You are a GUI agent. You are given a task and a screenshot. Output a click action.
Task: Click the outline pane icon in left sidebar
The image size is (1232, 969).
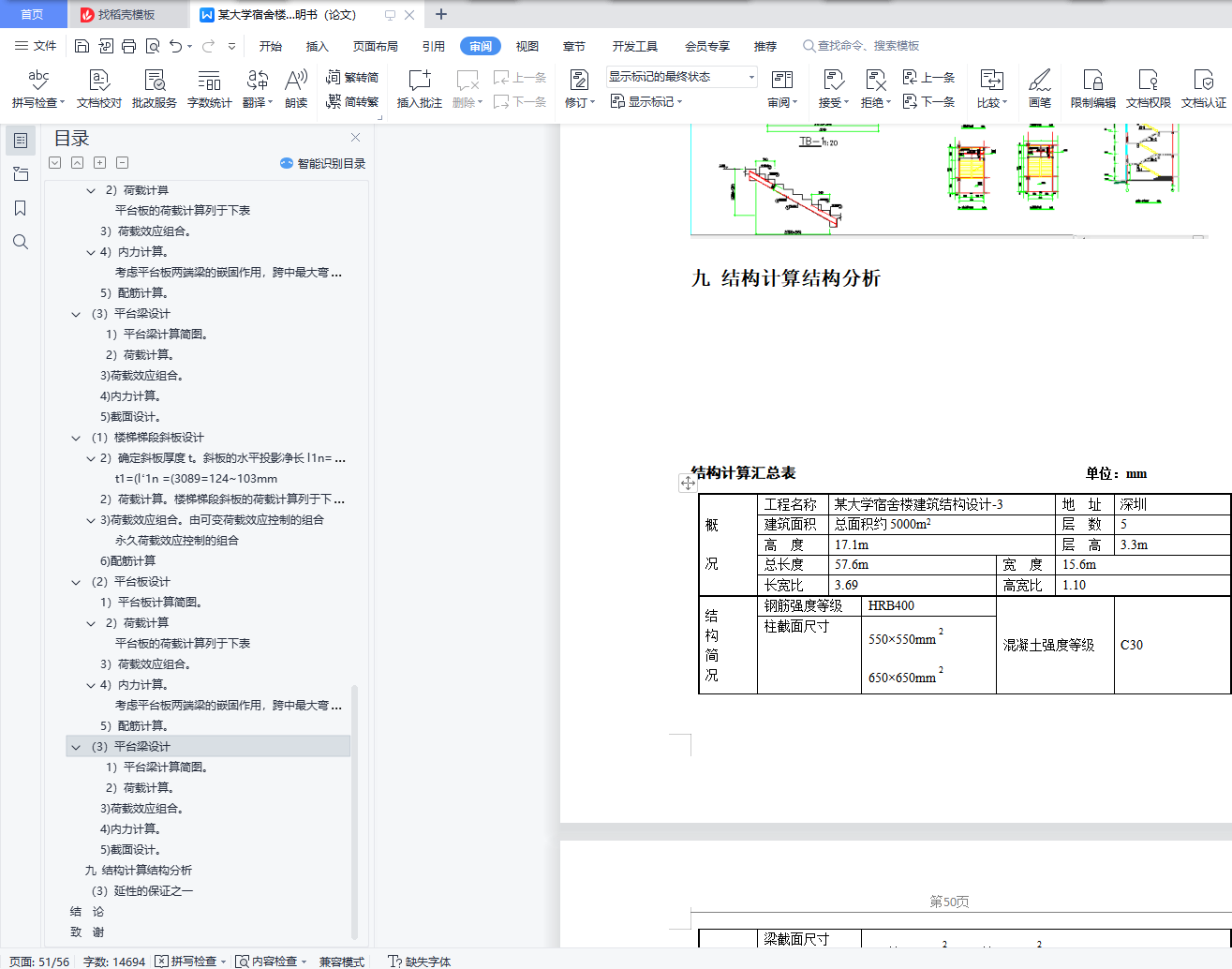[21, 141]
